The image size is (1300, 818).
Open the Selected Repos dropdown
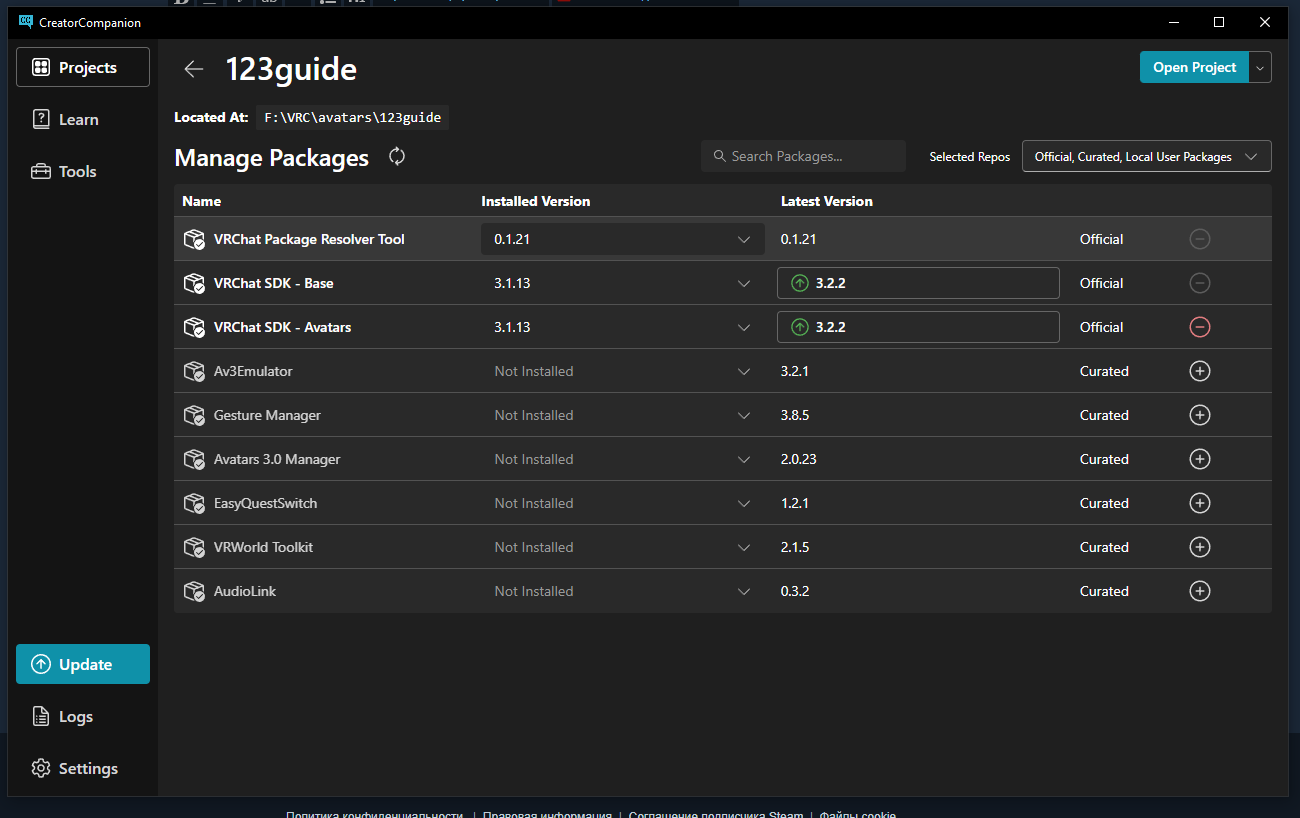pos(1146,156)
